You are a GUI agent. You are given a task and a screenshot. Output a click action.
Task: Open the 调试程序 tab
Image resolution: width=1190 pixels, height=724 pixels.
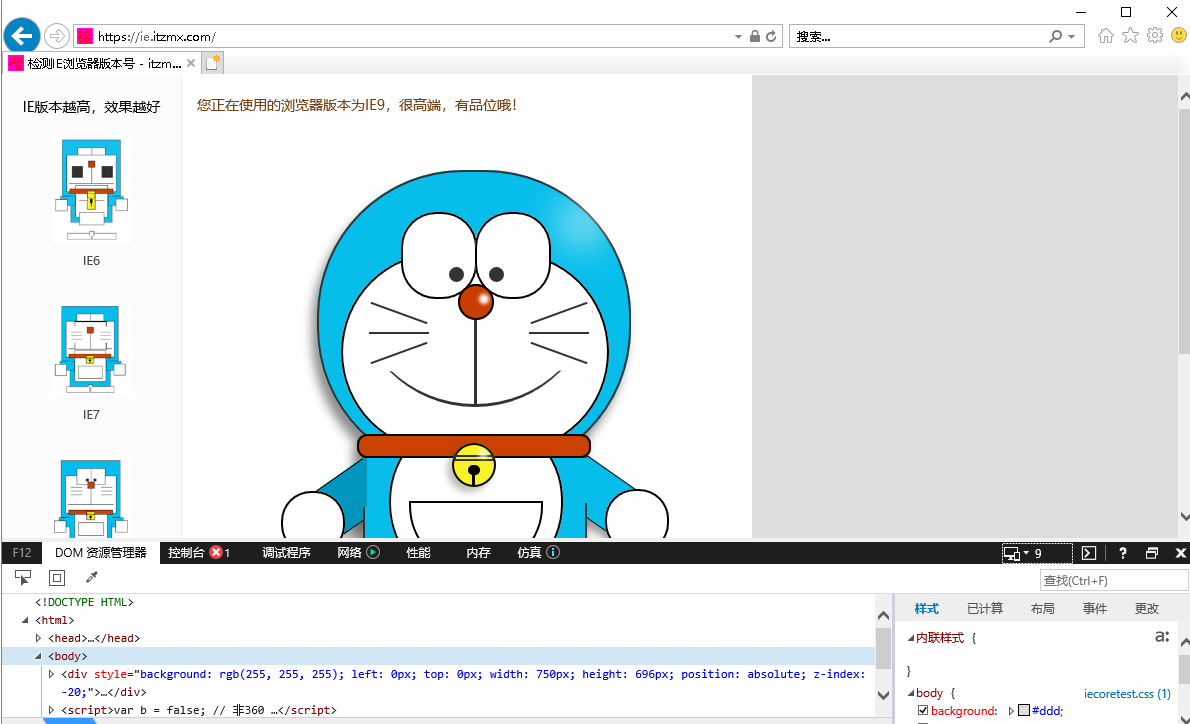pos(286,552)
